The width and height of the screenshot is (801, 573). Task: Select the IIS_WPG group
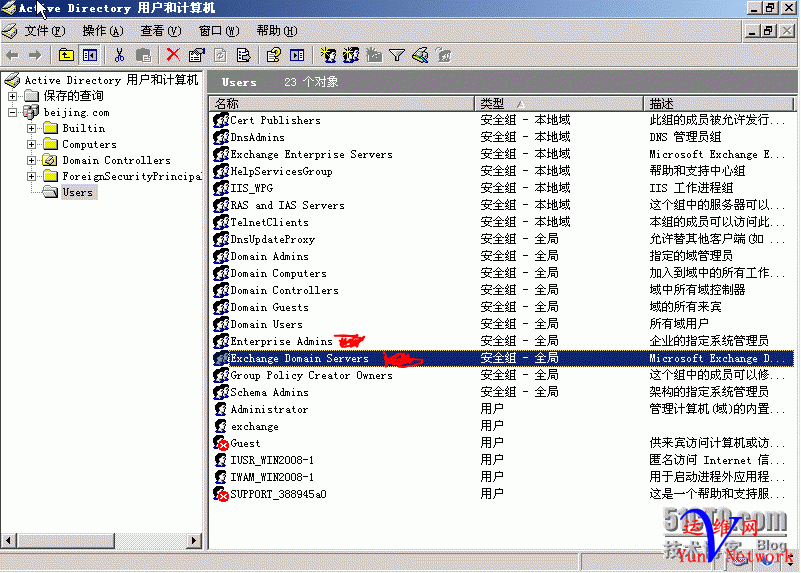click(x=251, y=188)
